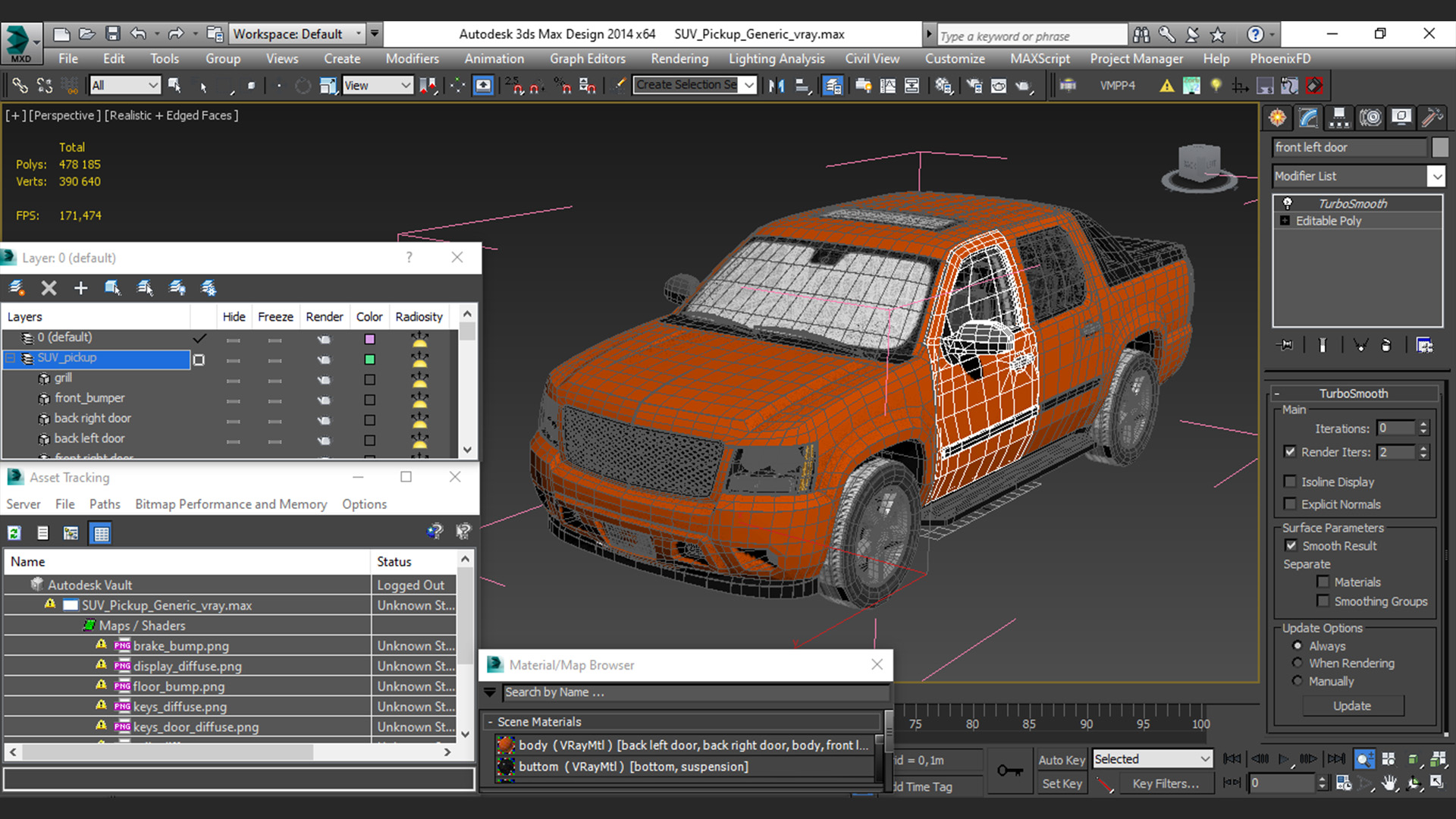1456x819 pixels.
Task: Select the When Rendering radio option
Action: [x=1298, y=664]
